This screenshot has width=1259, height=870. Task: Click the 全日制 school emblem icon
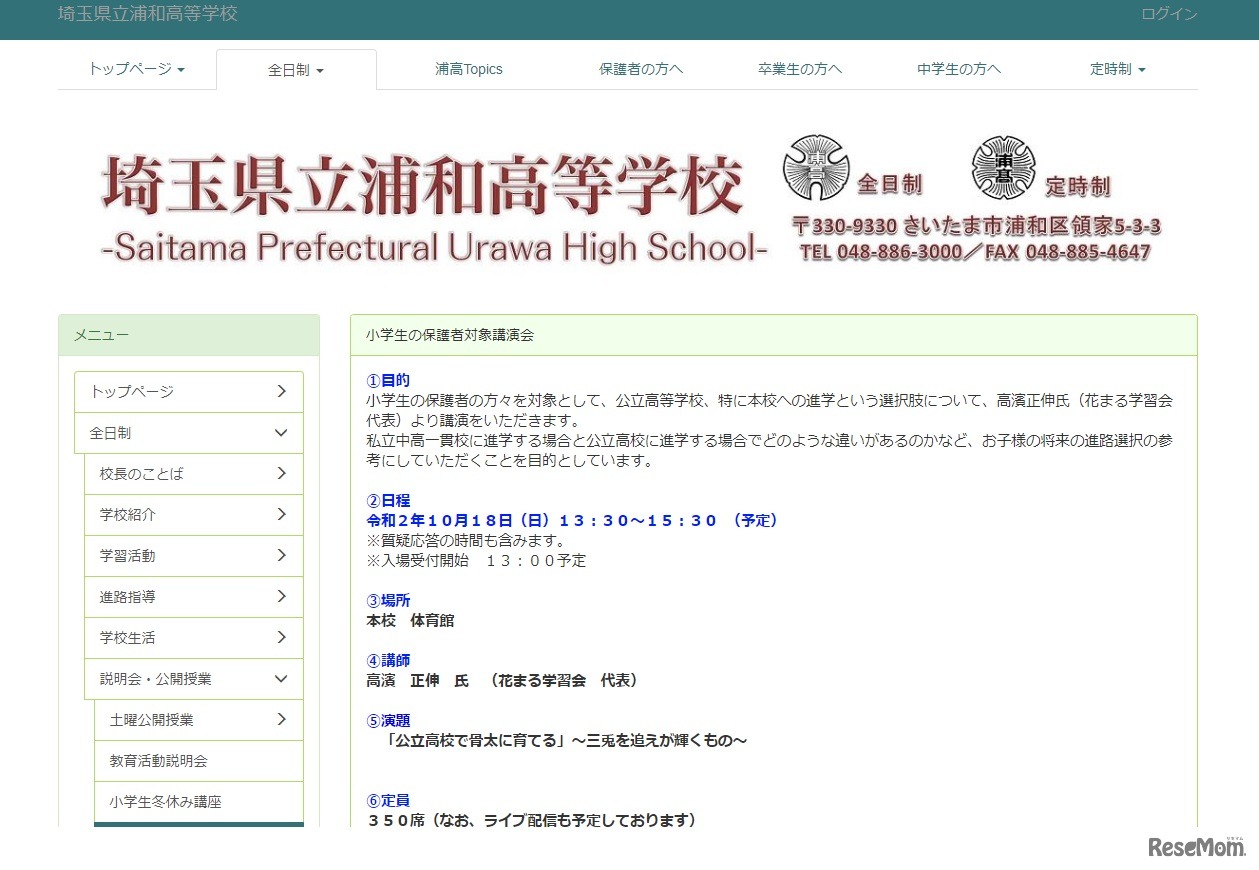pyautogui.click(x=815, y=168)
